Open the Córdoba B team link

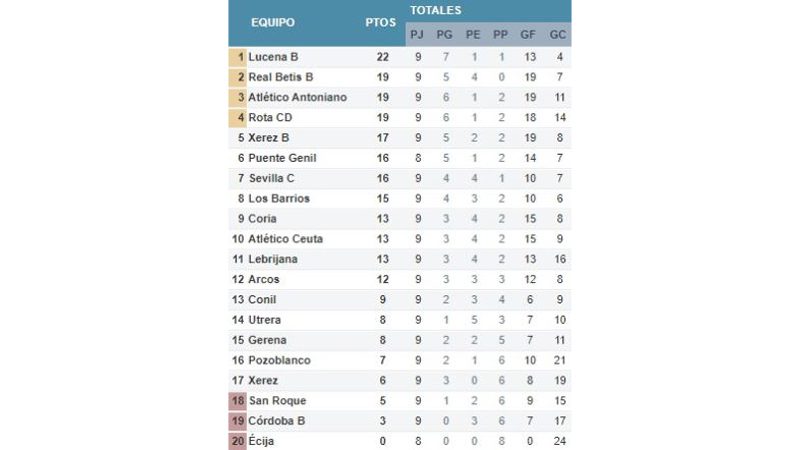(277, 421)
